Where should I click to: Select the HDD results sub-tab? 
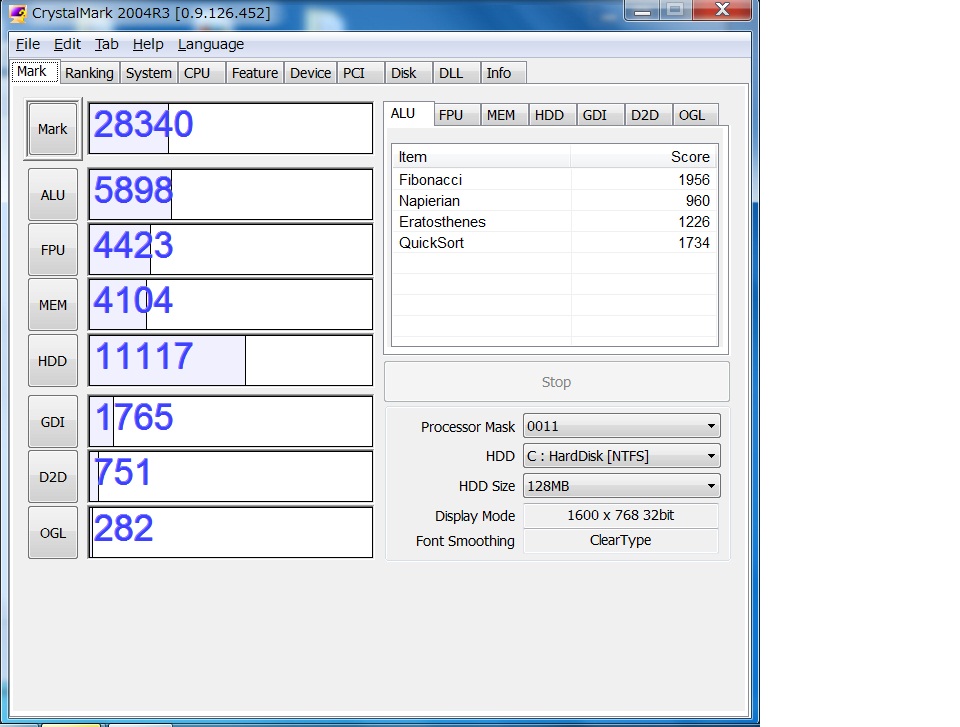tap(552, 115)
